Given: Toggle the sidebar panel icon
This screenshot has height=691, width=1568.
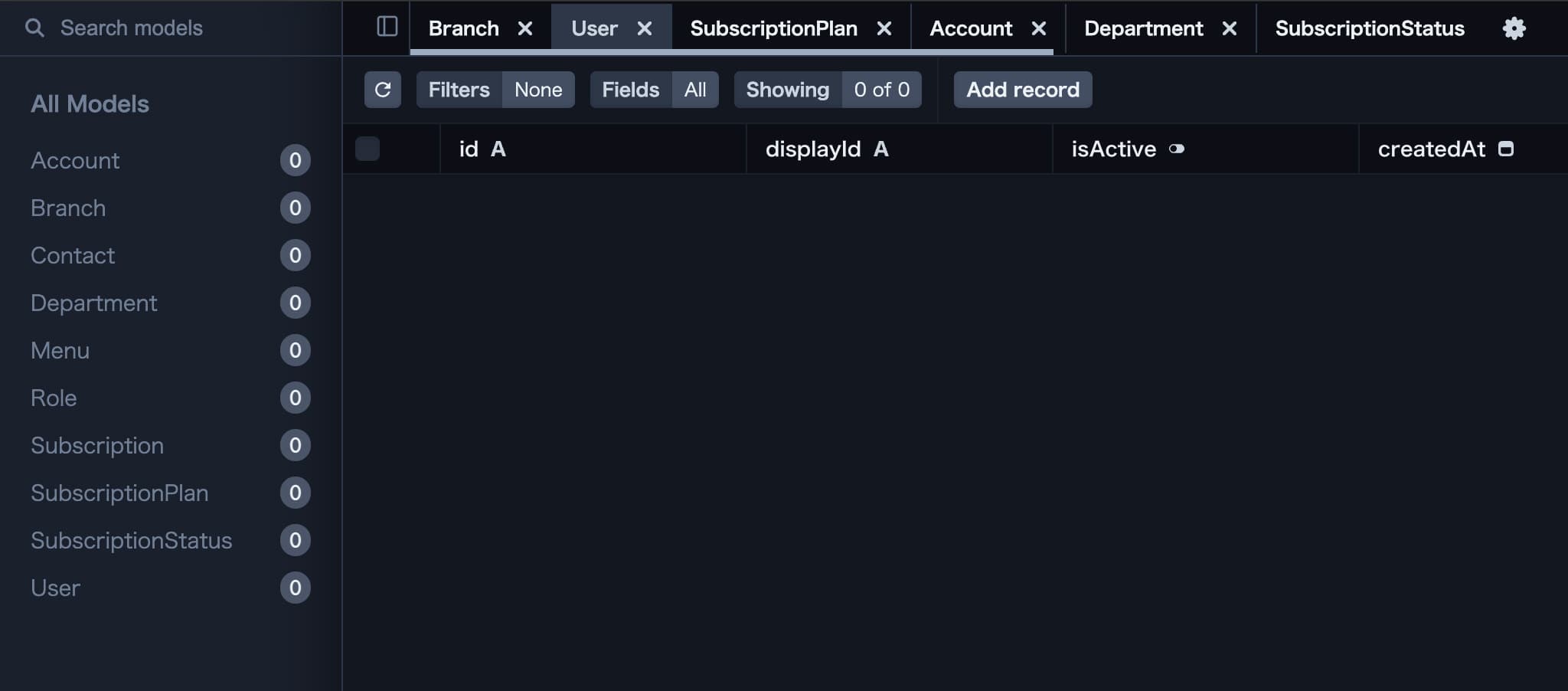Looking at the screenshot, I should tap(387, 27).
